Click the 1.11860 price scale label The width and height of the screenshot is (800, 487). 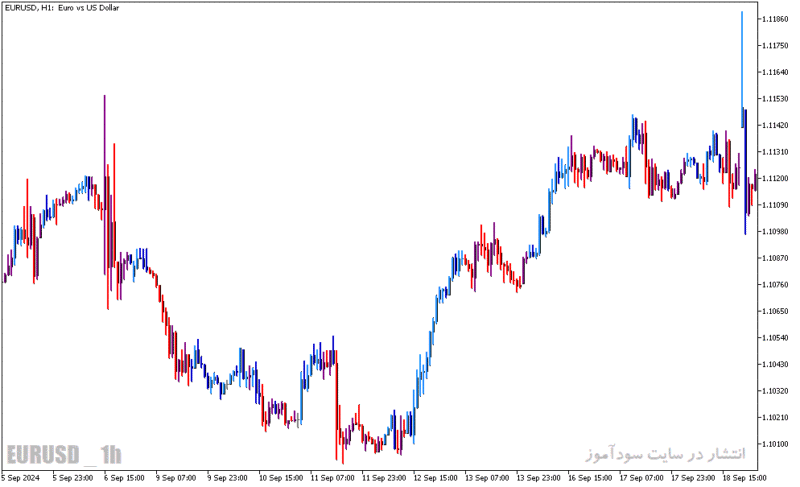pyautogui.click(x=774, y=19)
